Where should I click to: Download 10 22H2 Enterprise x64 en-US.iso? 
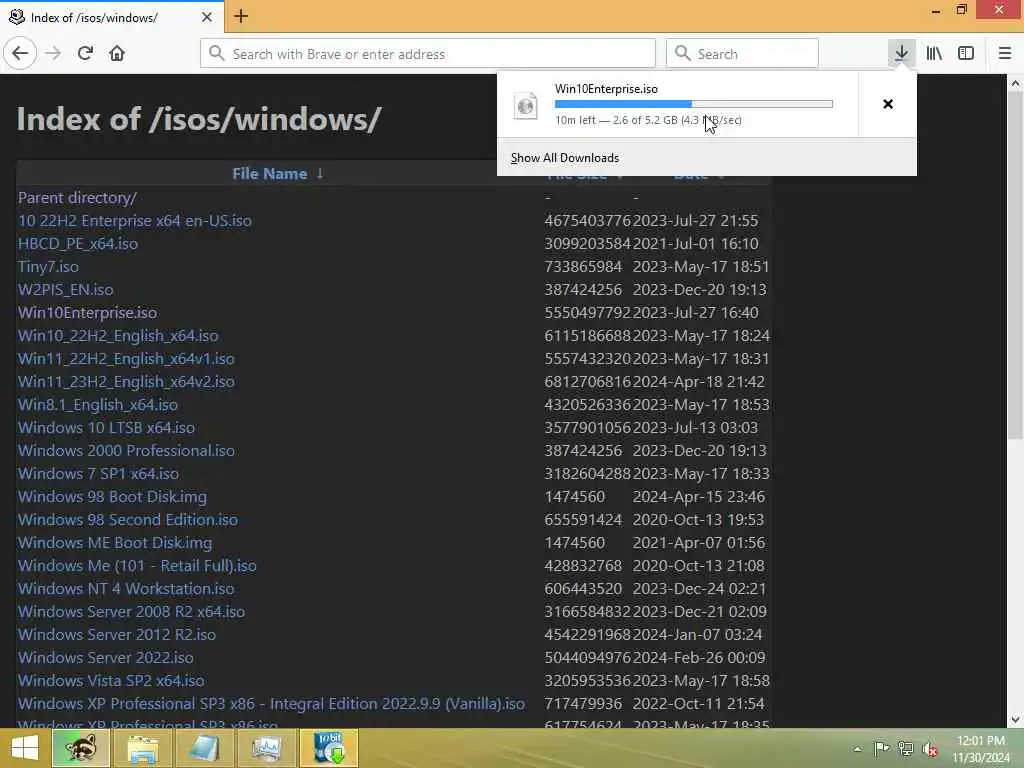(135, 221)
